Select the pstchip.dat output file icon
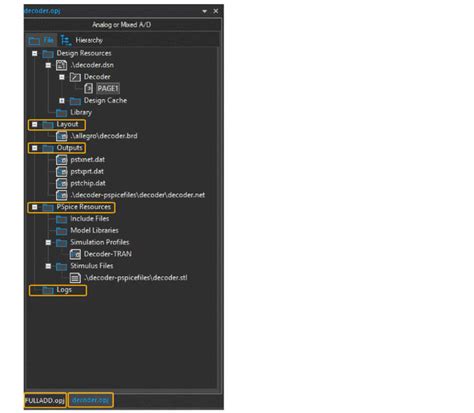 click(x=61, y=183)
